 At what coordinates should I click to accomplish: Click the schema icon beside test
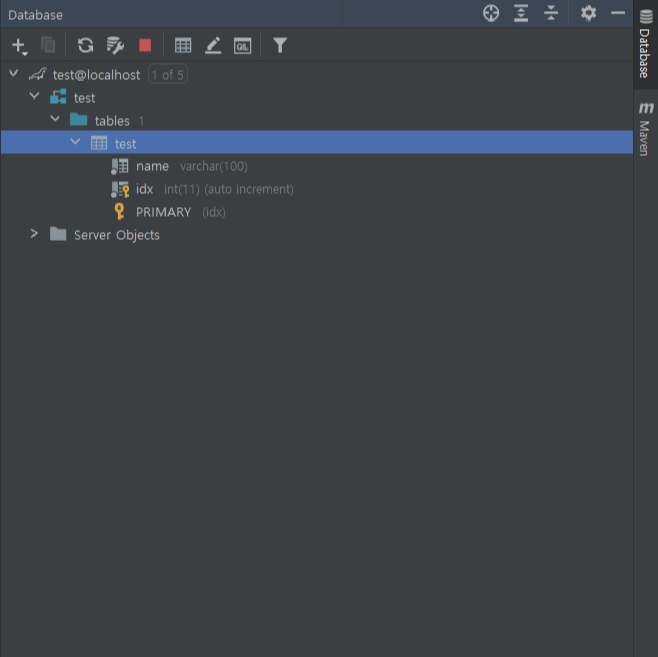tap(58, 96)
